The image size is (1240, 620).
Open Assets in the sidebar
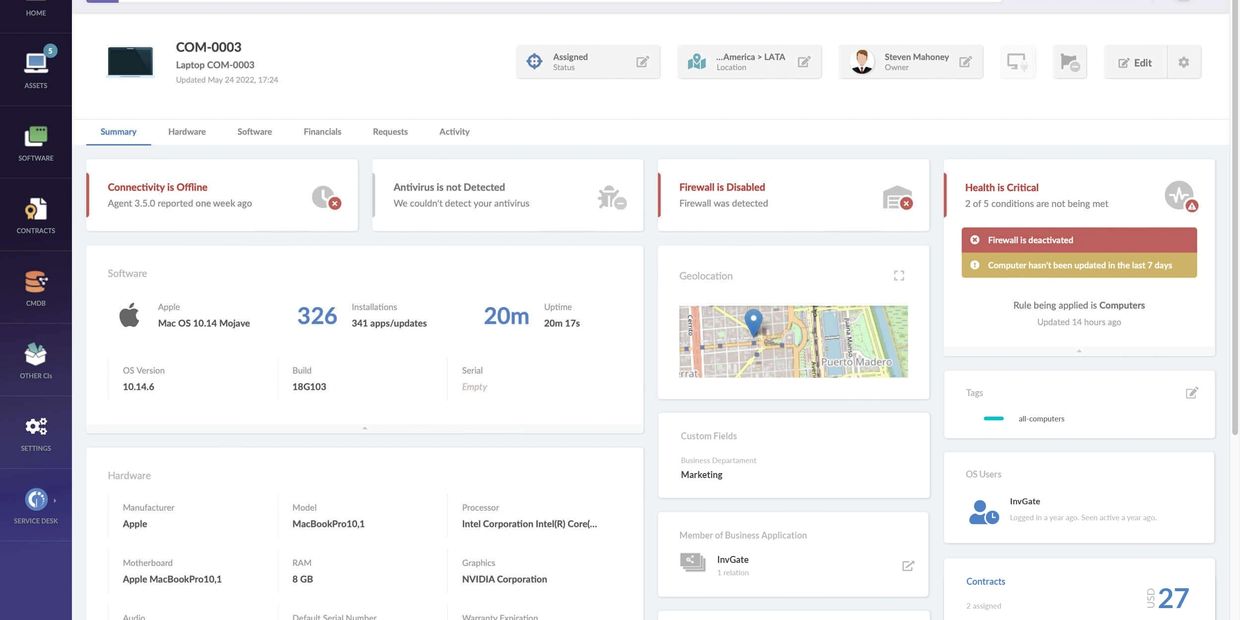[36, 69]
